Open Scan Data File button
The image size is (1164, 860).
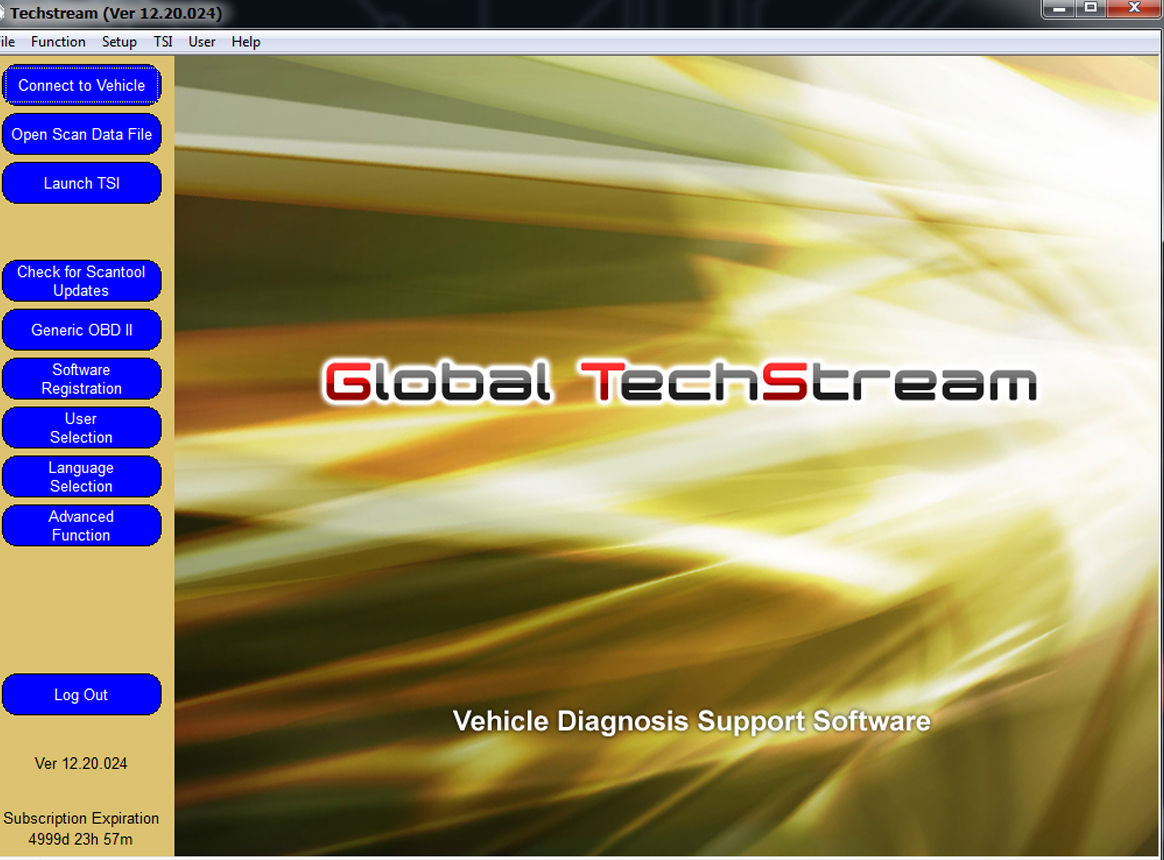(x=82, y=134)
